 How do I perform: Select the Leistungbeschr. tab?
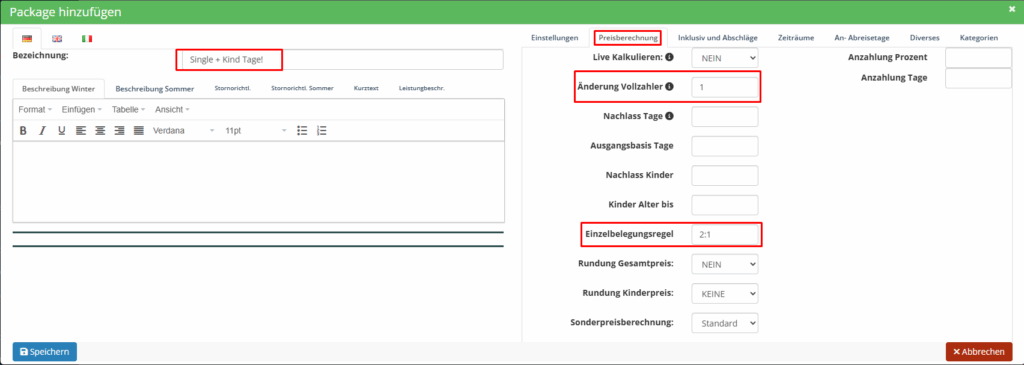pyautogui.click(x=421, y=88)
